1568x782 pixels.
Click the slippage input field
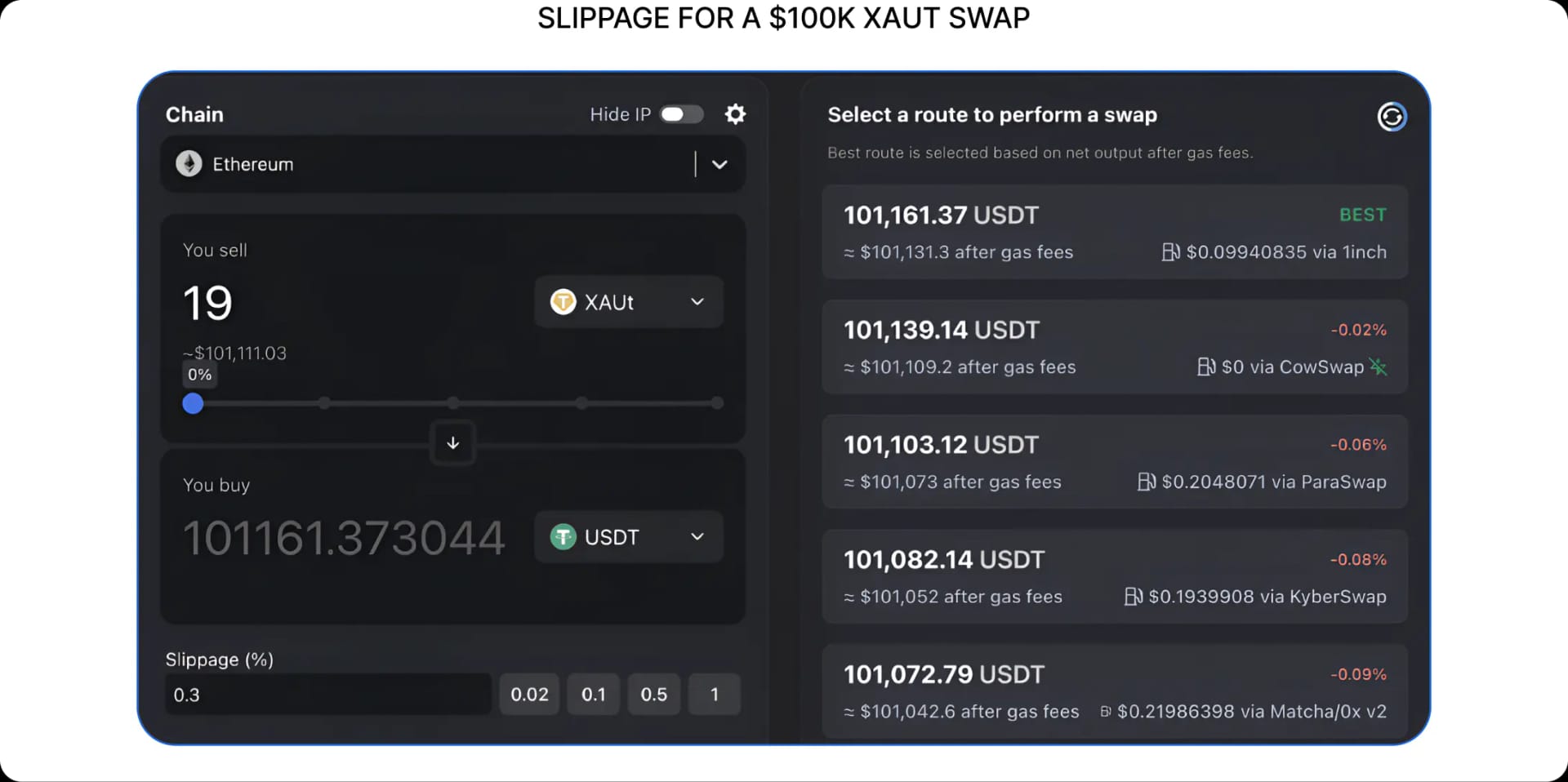(327, 694)
